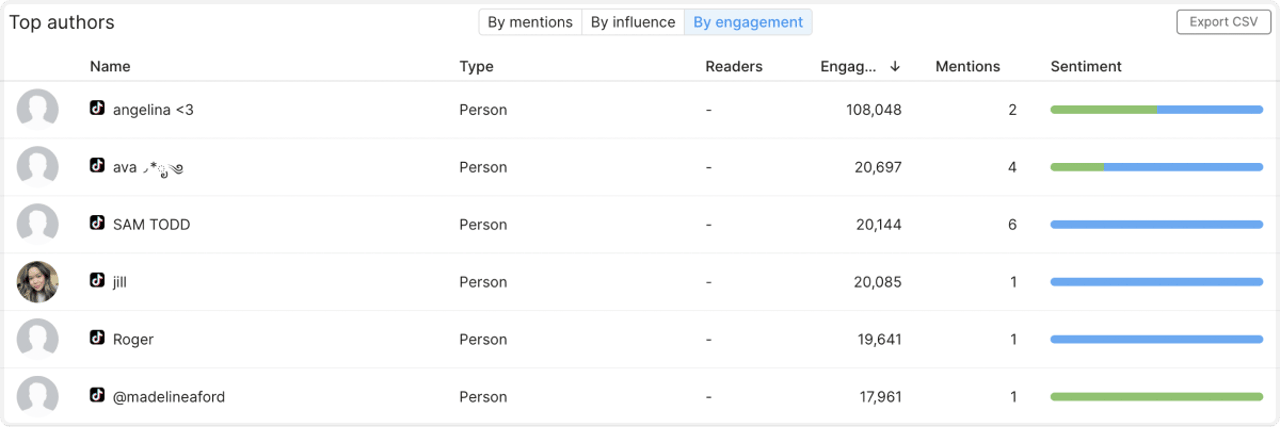Click TikTok icon beside angelina <3
1280x427 pixels.
97,109
